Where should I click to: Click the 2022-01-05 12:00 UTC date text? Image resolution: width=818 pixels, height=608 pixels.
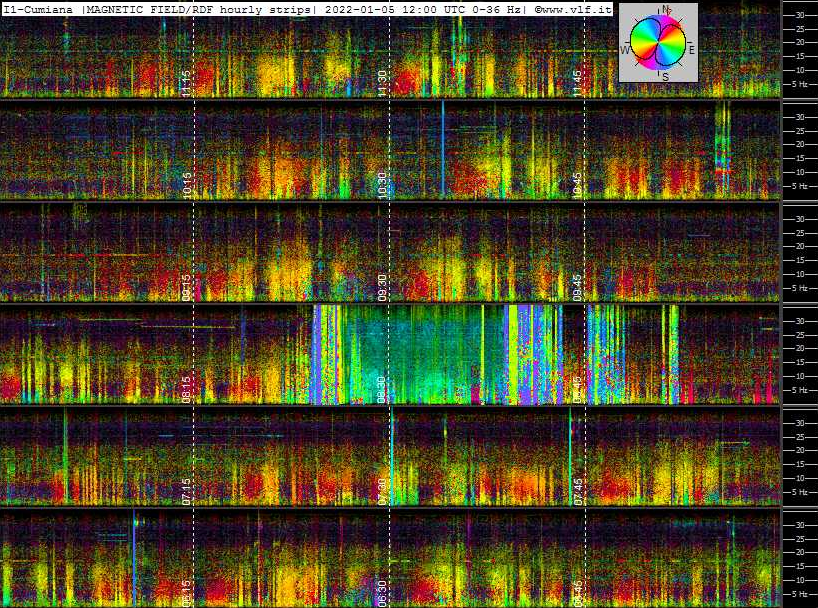click(x=394, y=9)
